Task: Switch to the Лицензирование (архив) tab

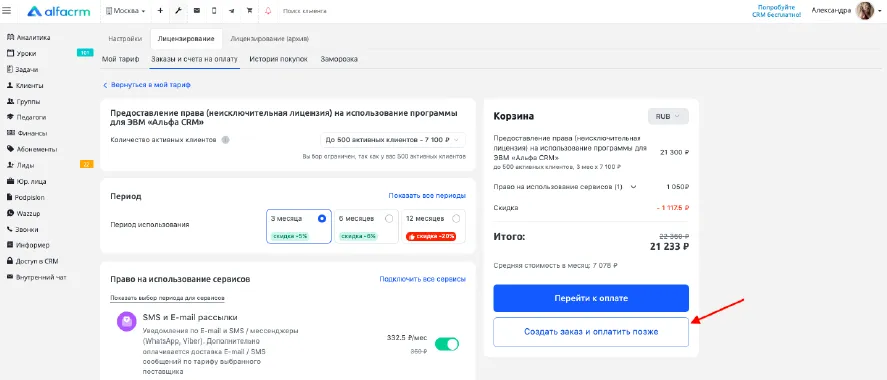Action: 269,39
